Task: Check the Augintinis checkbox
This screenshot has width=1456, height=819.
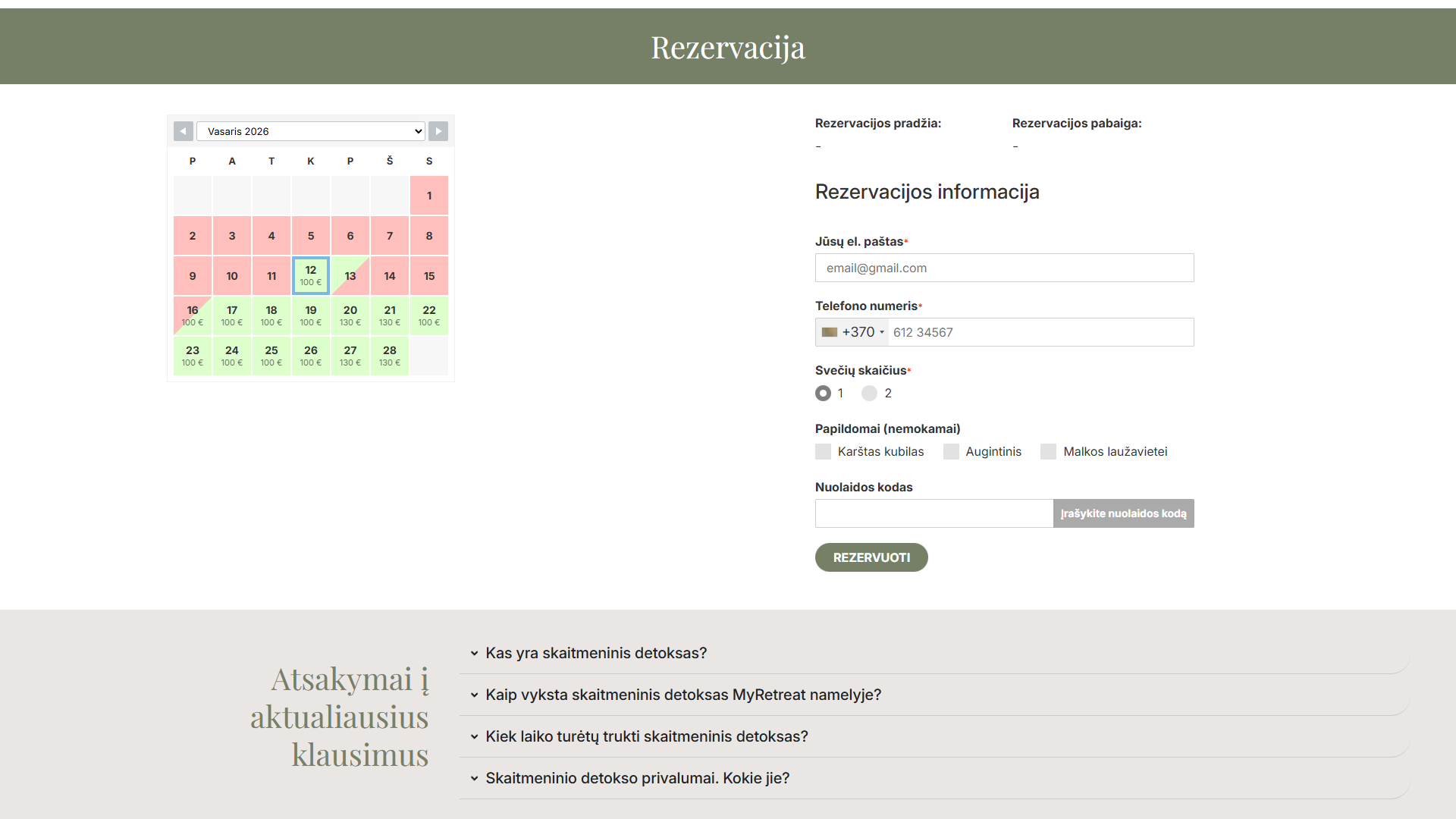Action: click(951, 451)
